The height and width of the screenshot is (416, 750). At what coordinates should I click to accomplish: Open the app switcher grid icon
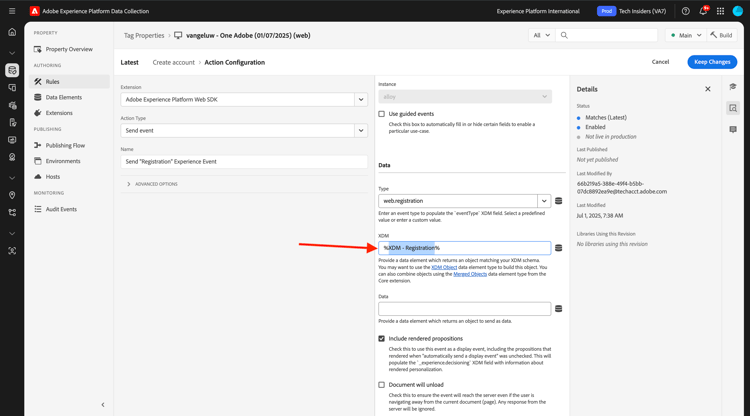[720, 11]
